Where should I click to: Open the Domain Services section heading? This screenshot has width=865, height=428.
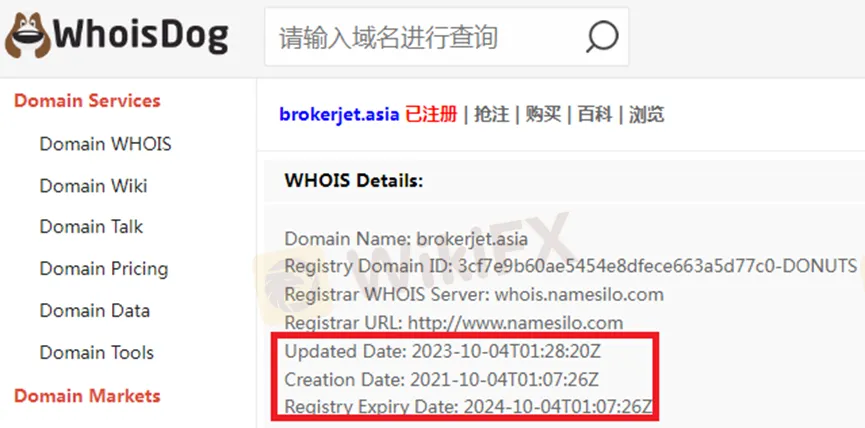(87, 100)
